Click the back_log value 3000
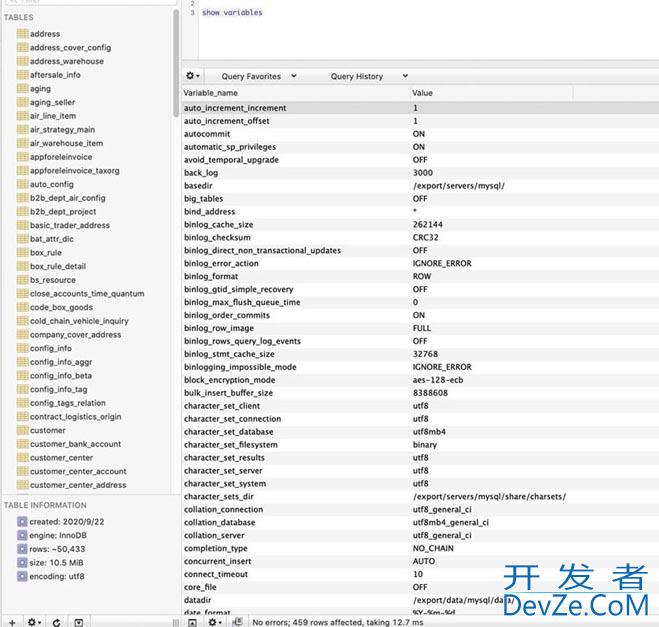 (423, 173)
